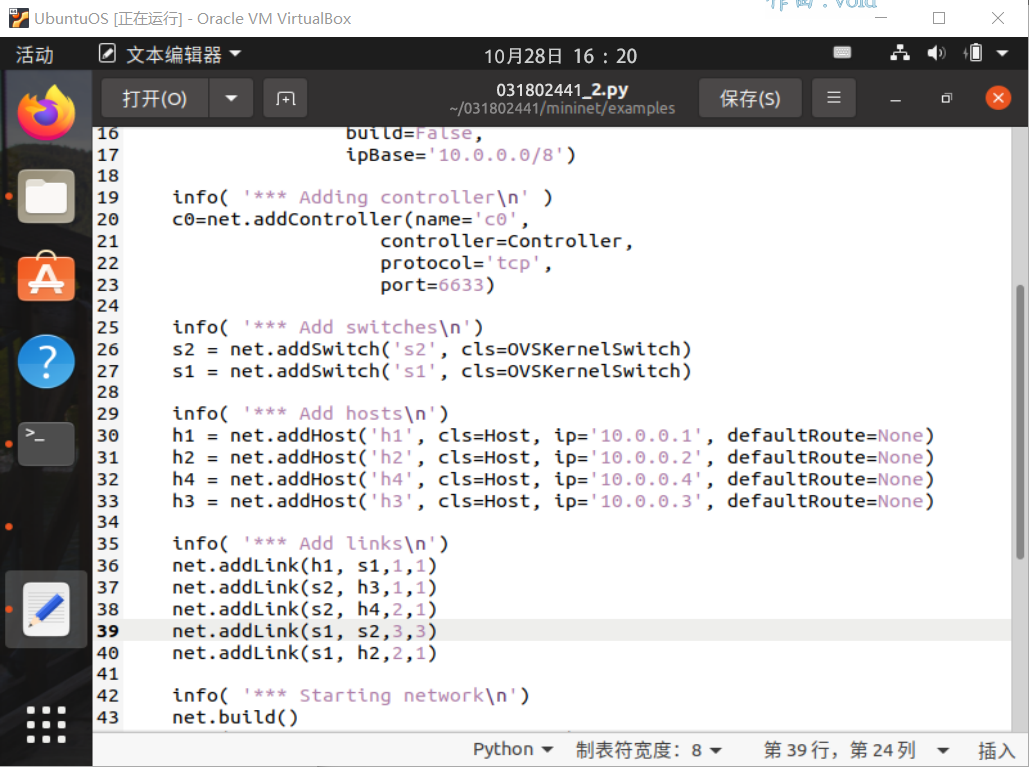Viewport: 1030px width, 768px height.
Task: Minimize the text editor window
Action: click(x=895, y=99)
